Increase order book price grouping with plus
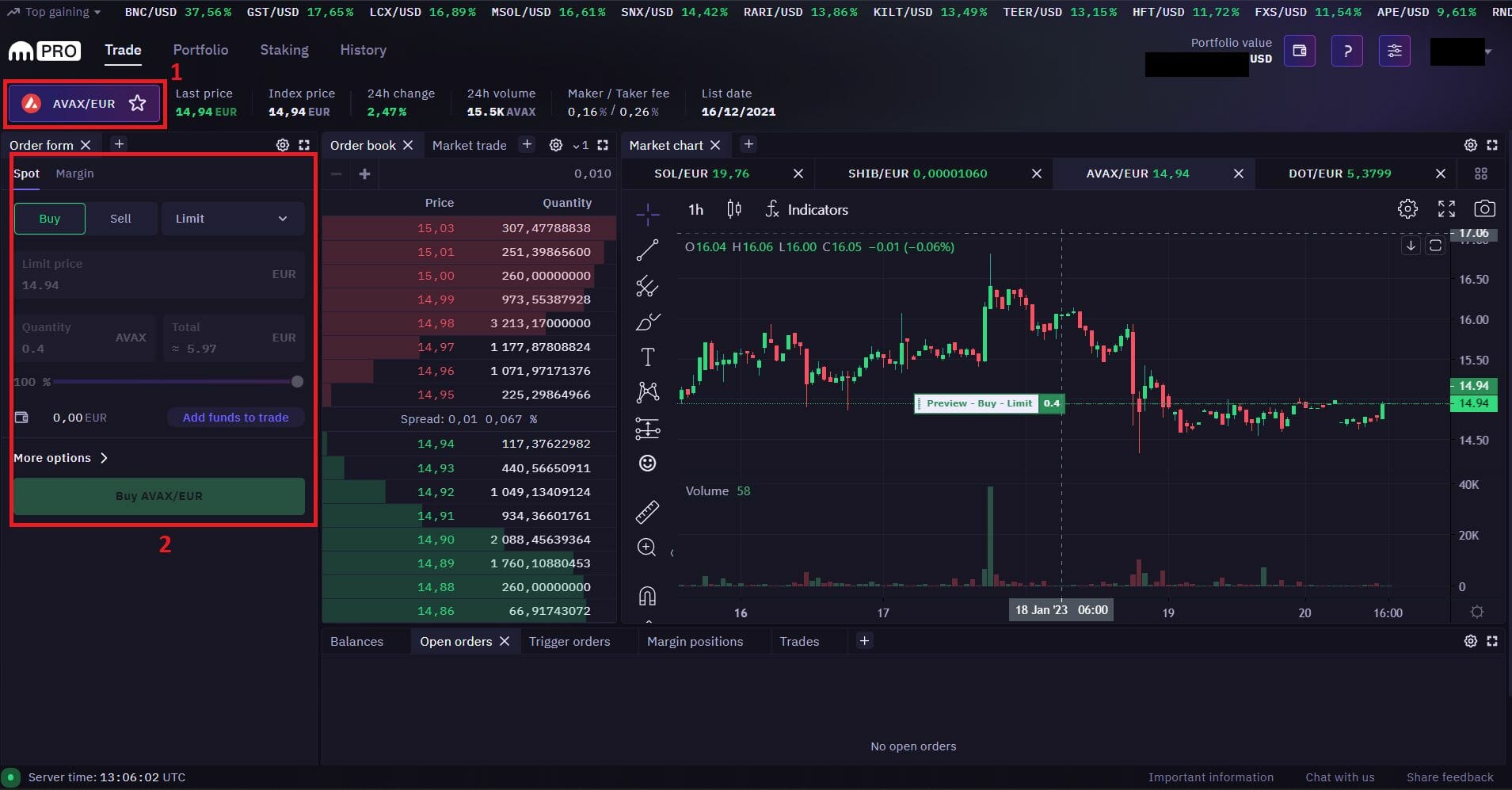This screenshot has height=790, width=1512. click(364, 174)
